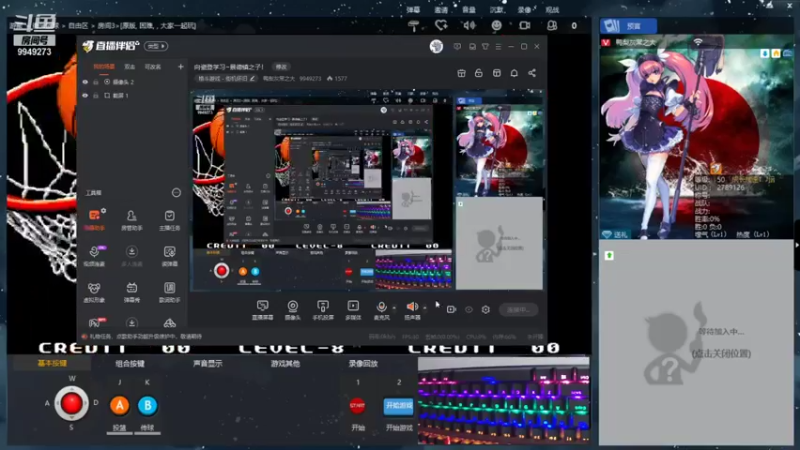The width and height of the screenshot is (800, 450).
Task: Open 房管助手 tool in toolbox
Action: pos(132,219)
